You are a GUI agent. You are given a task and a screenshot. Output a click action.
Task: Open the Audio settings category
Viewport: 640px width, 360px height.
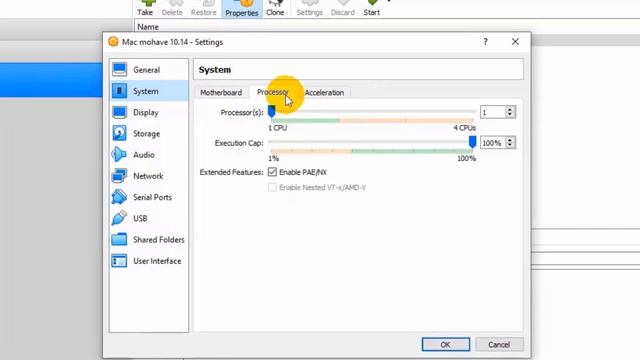[x=149, y=155]
